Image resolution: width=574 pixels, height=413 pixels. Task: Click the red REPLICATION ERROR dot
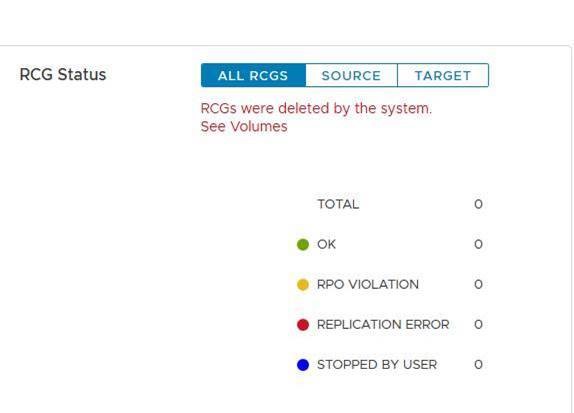coord(303,325)
